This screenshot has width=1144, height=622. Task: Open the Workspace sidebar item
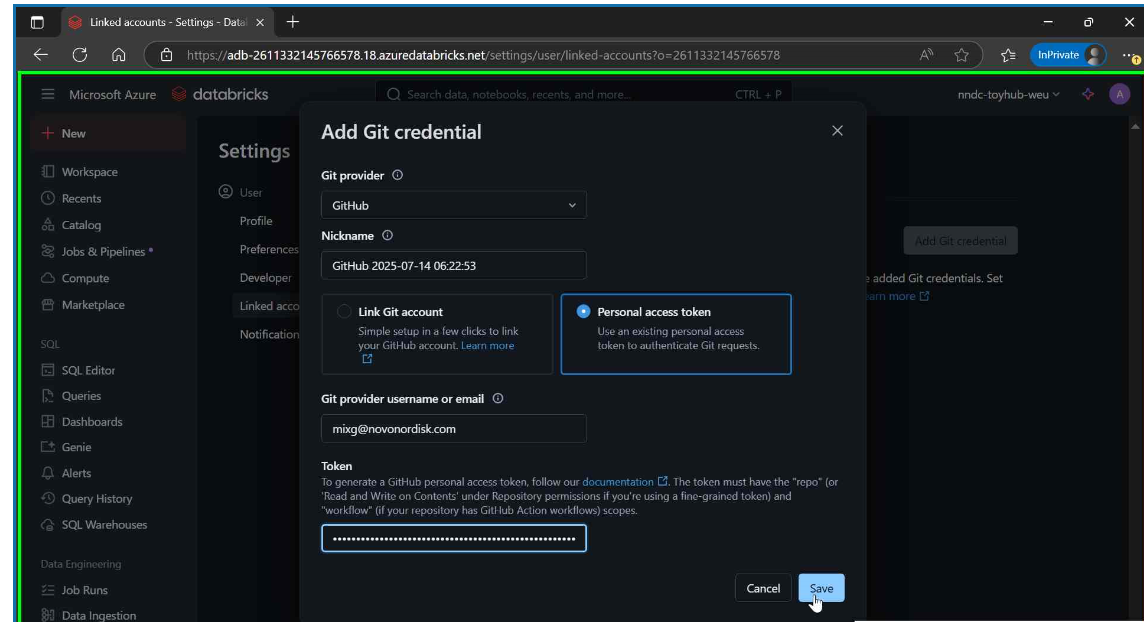(x=90, y=172)
